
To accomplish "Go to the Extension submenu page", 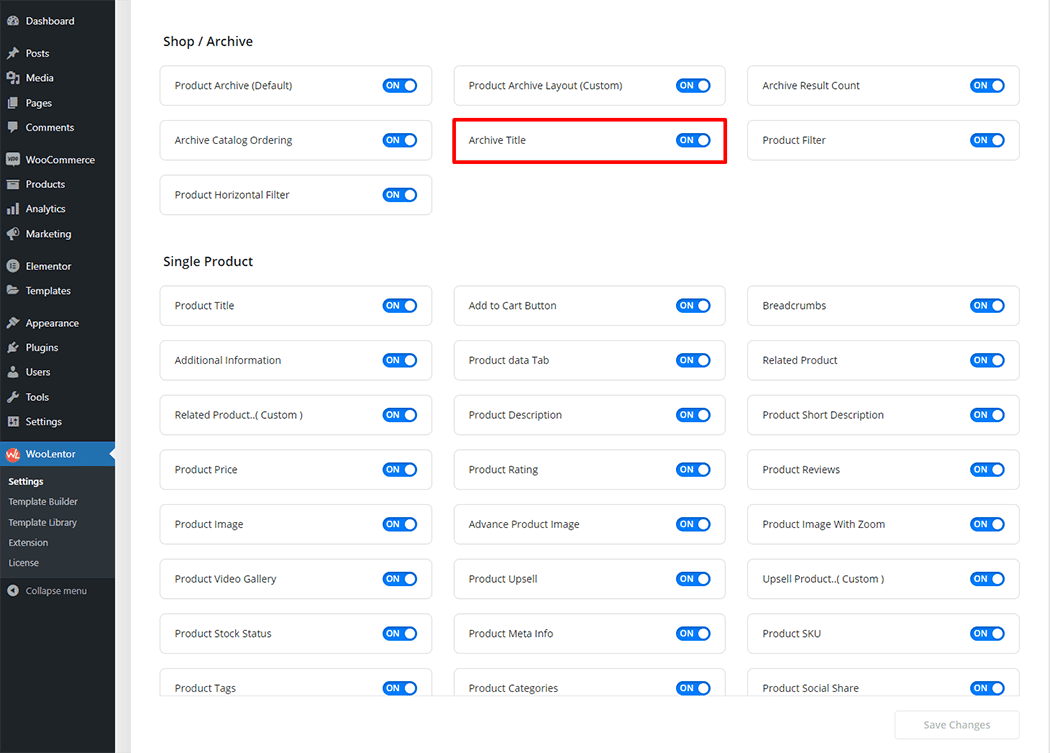I will (28, 543).
